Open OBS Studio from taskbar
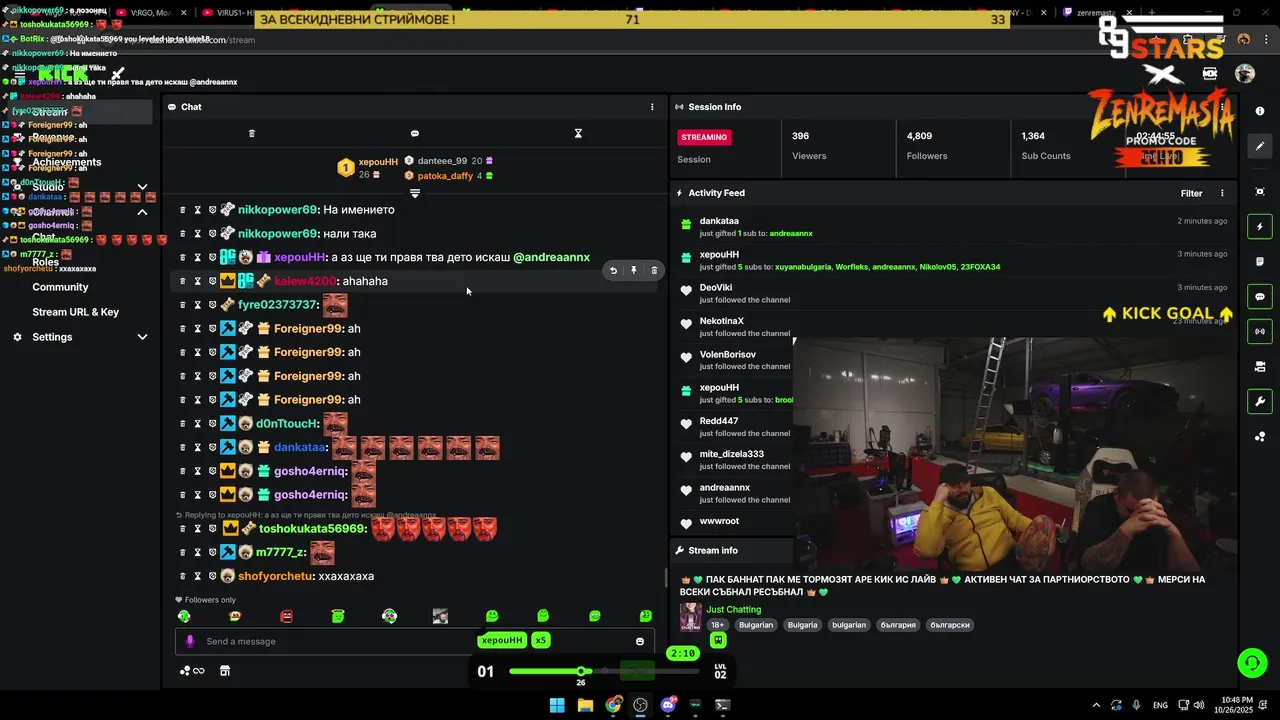 640,705
